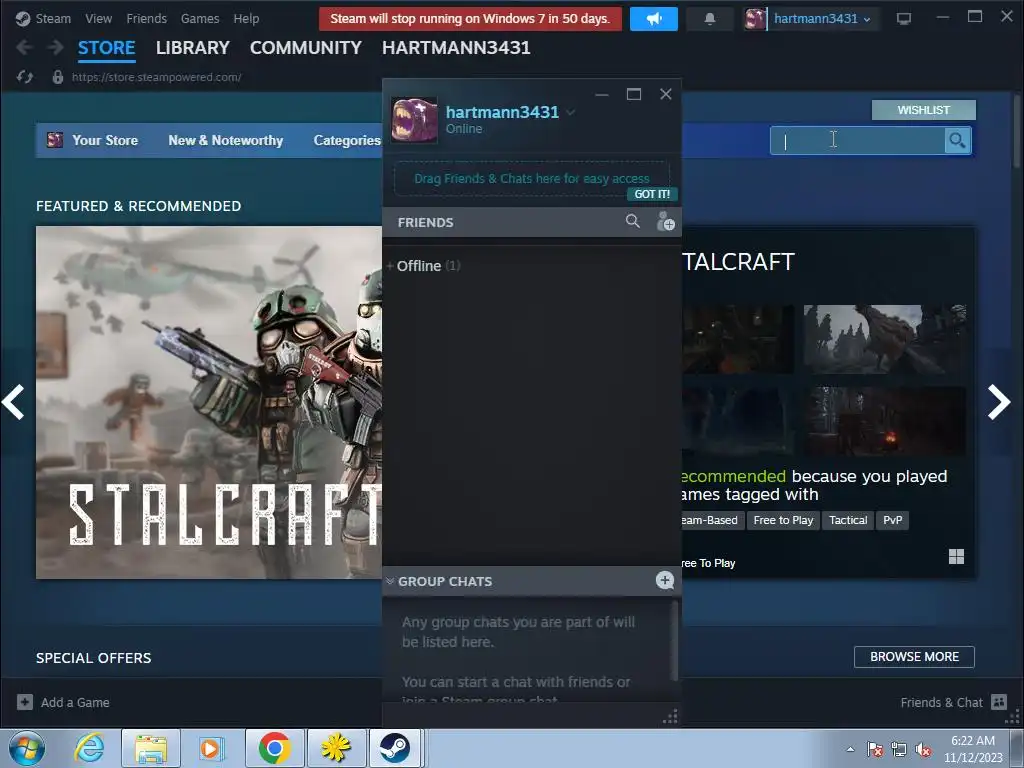Open the Windows Start menu

[27, 748]
